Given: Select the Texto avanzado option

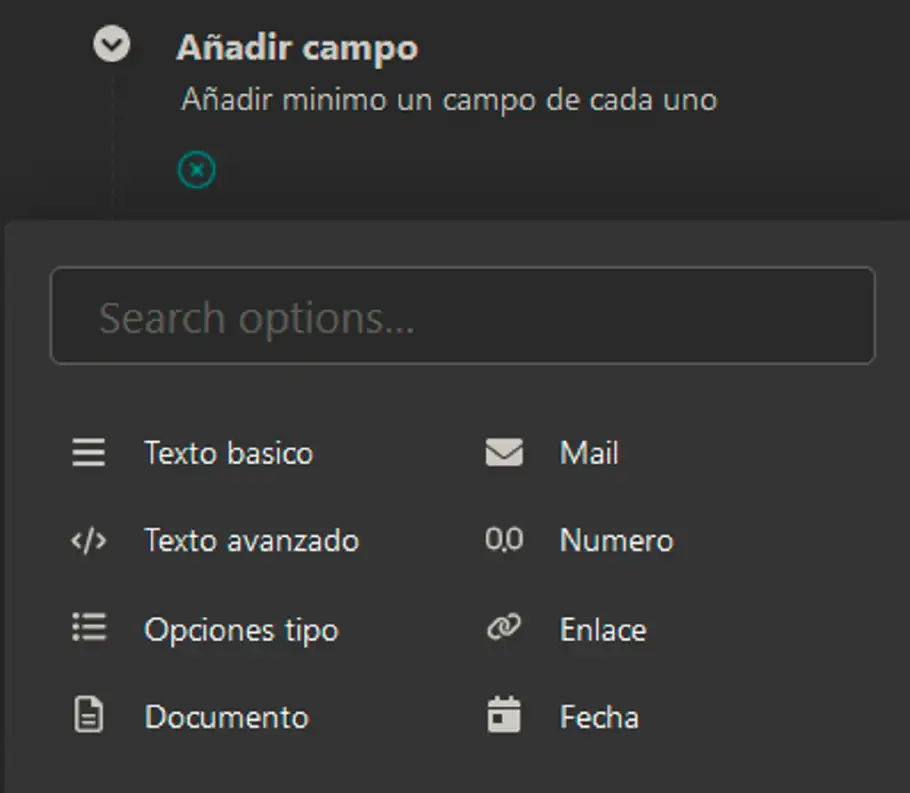Looking at the screenshot, I should point(252,541).
